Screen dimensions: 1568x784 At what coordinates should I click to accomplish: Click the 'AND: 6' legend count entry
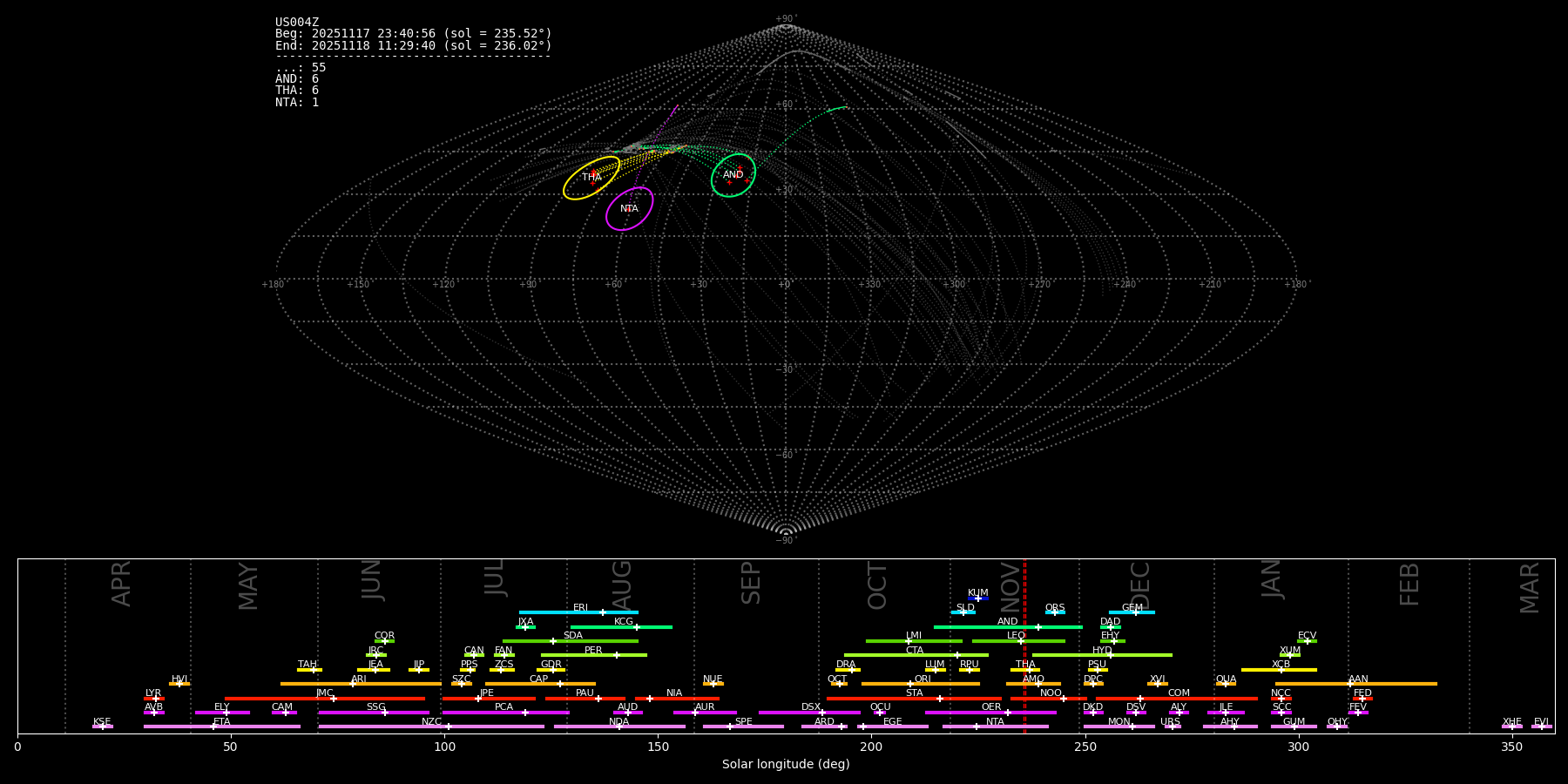[297, 79]
